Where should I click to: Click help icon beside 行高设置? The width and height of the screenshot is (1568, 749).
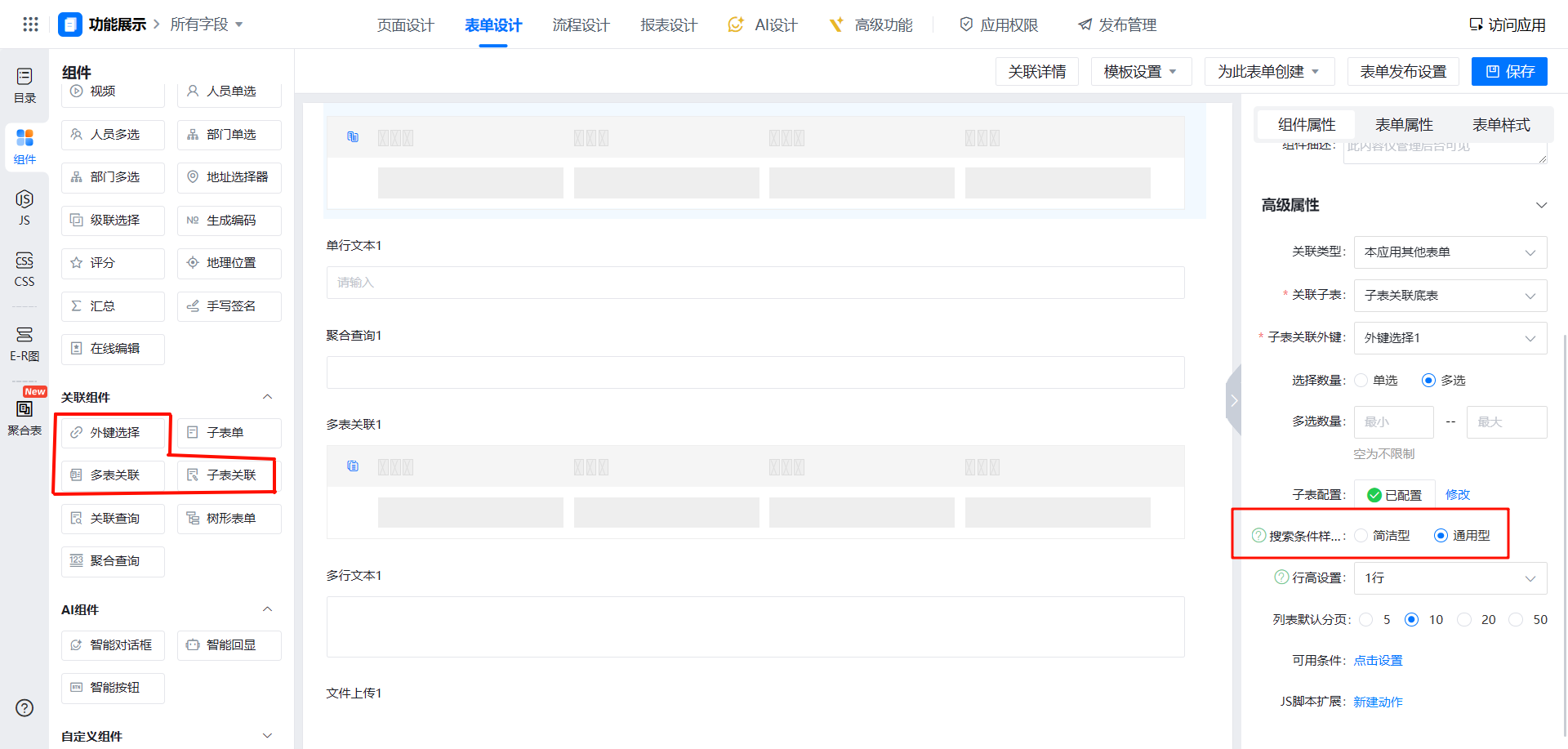coord(1281,577)
